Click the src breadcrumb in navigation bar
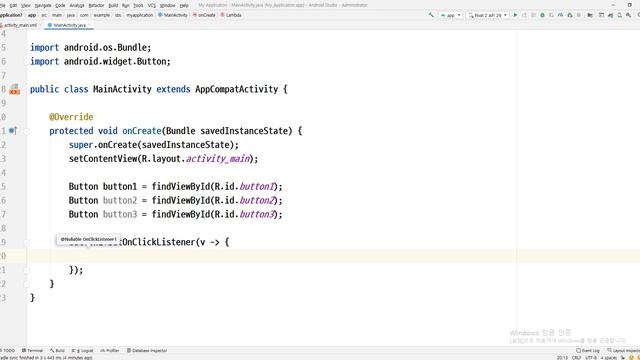 point(44,15)
